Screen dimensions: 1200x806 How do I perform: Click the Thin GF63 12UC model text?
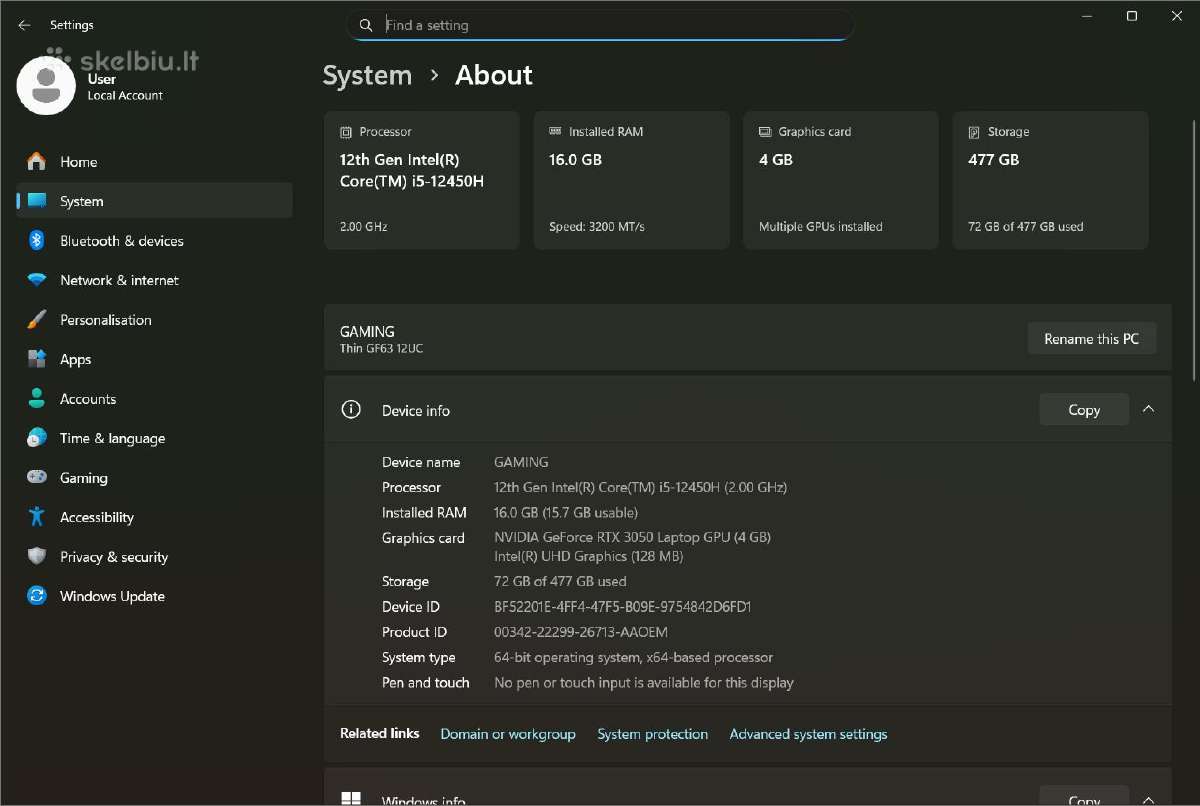coord(381,348)
